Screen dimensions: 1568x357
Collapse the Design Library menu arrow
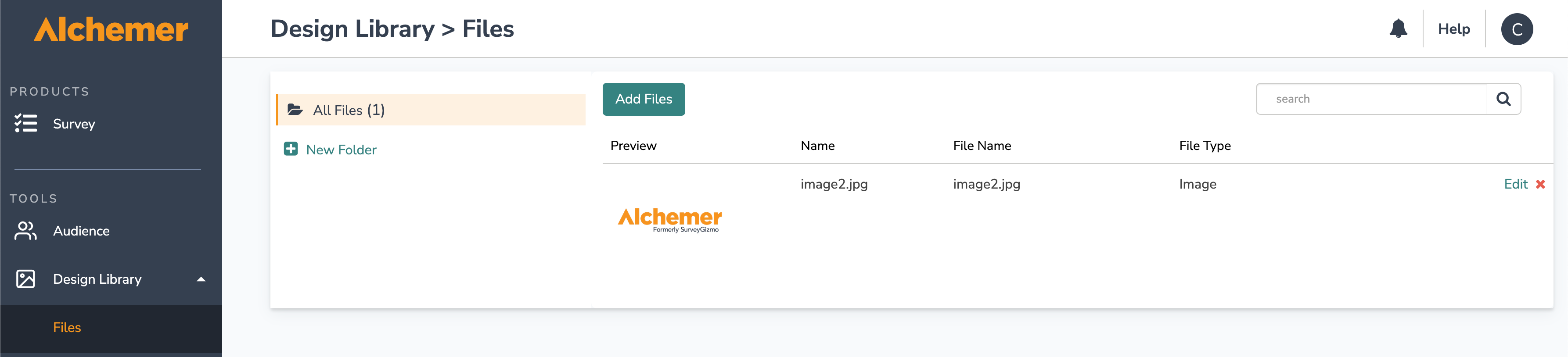coord(201,279)
